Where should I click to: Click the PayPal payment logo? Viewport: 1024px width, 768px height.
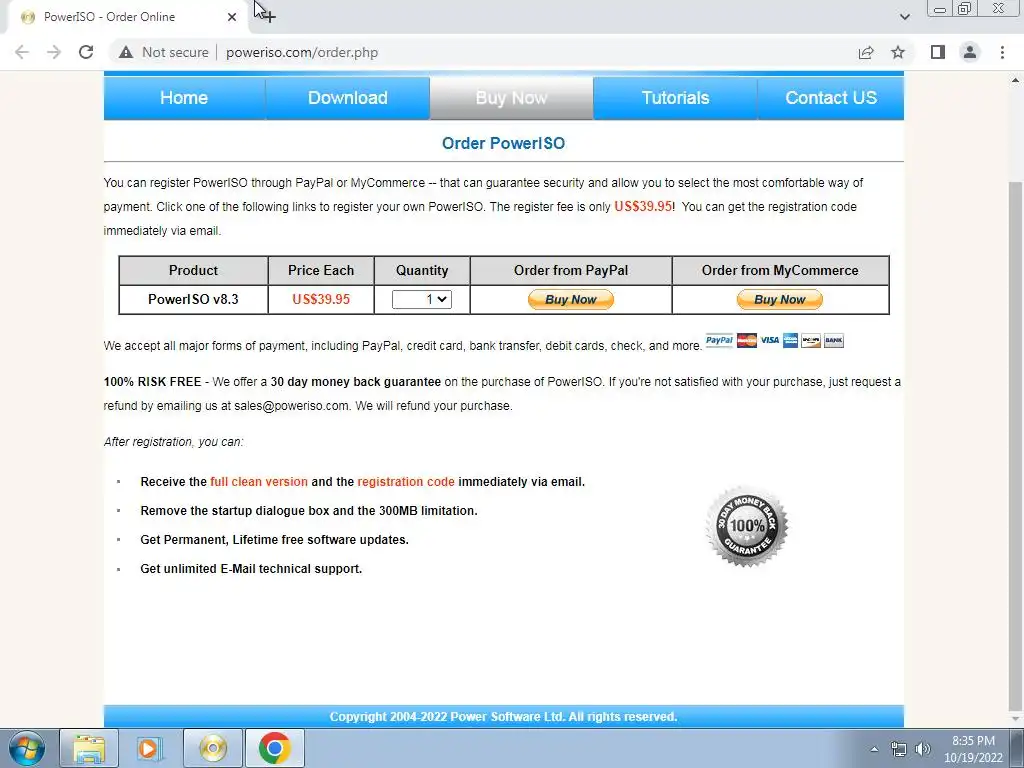[x=719, y=340]
